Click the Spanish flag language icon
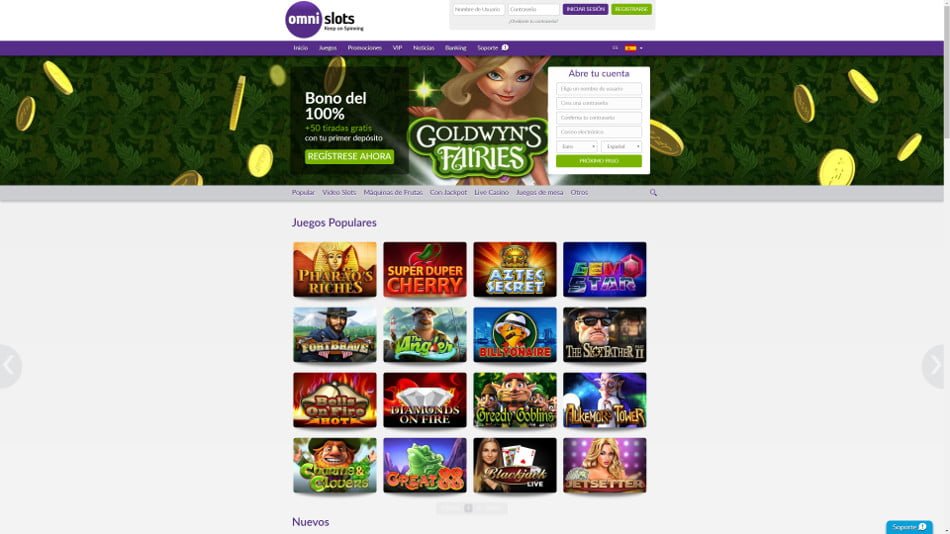Image resolution: width=950 pixels, height=534 pixels. tap(630, 48)
